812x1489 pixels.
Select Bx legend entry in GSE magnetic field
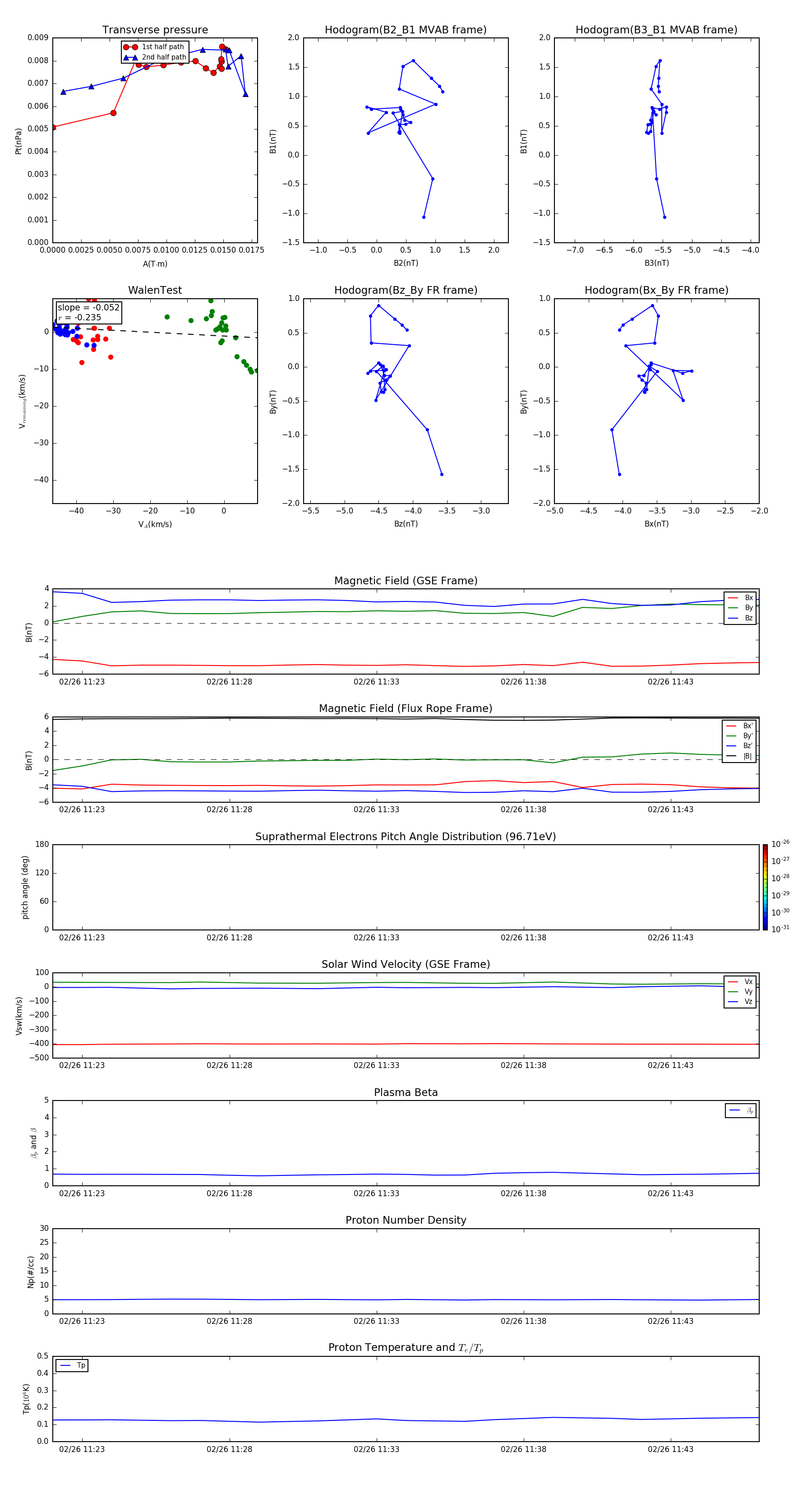click(x=740, y=598)
